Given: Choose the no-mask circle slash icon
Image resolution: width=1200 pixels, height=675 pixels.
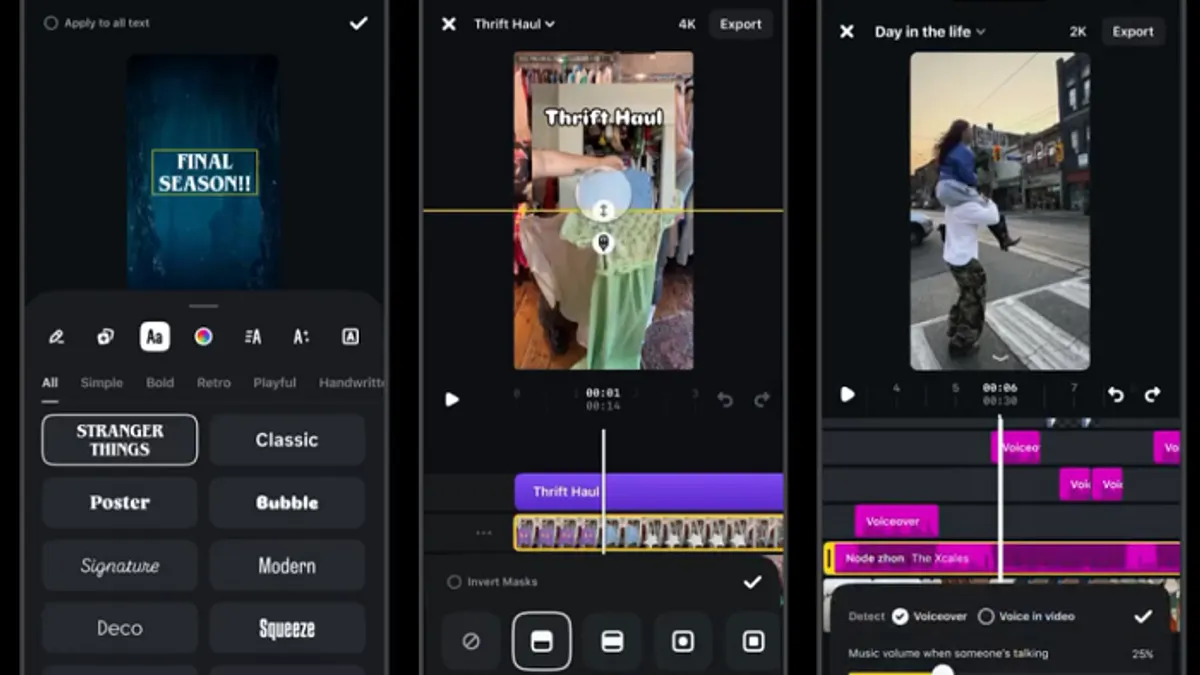Looking at the screenshot, I should (x=471, y=641).
